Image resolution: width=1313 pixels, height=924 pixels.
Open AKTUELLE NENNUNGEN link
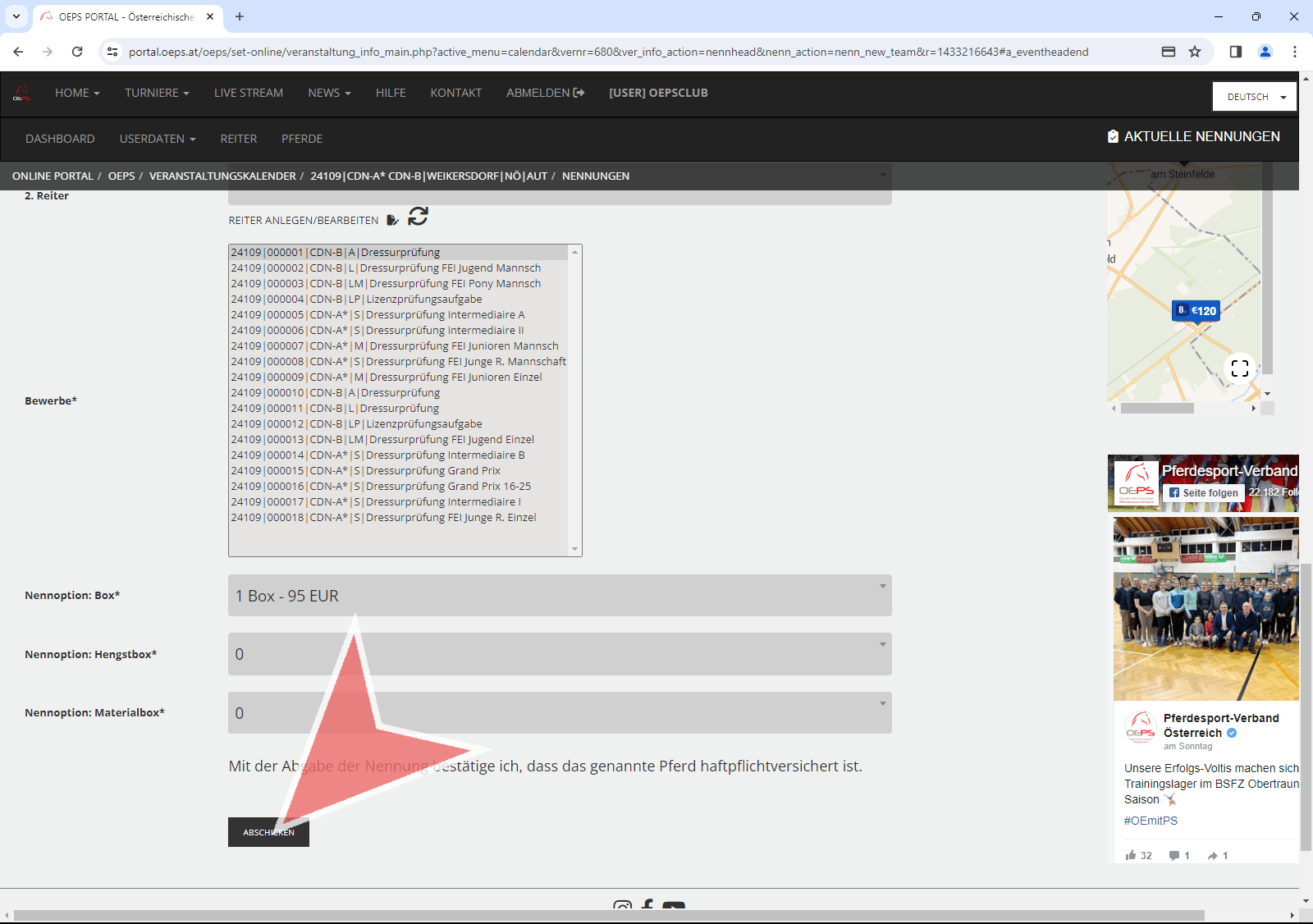click(1193, 137)
